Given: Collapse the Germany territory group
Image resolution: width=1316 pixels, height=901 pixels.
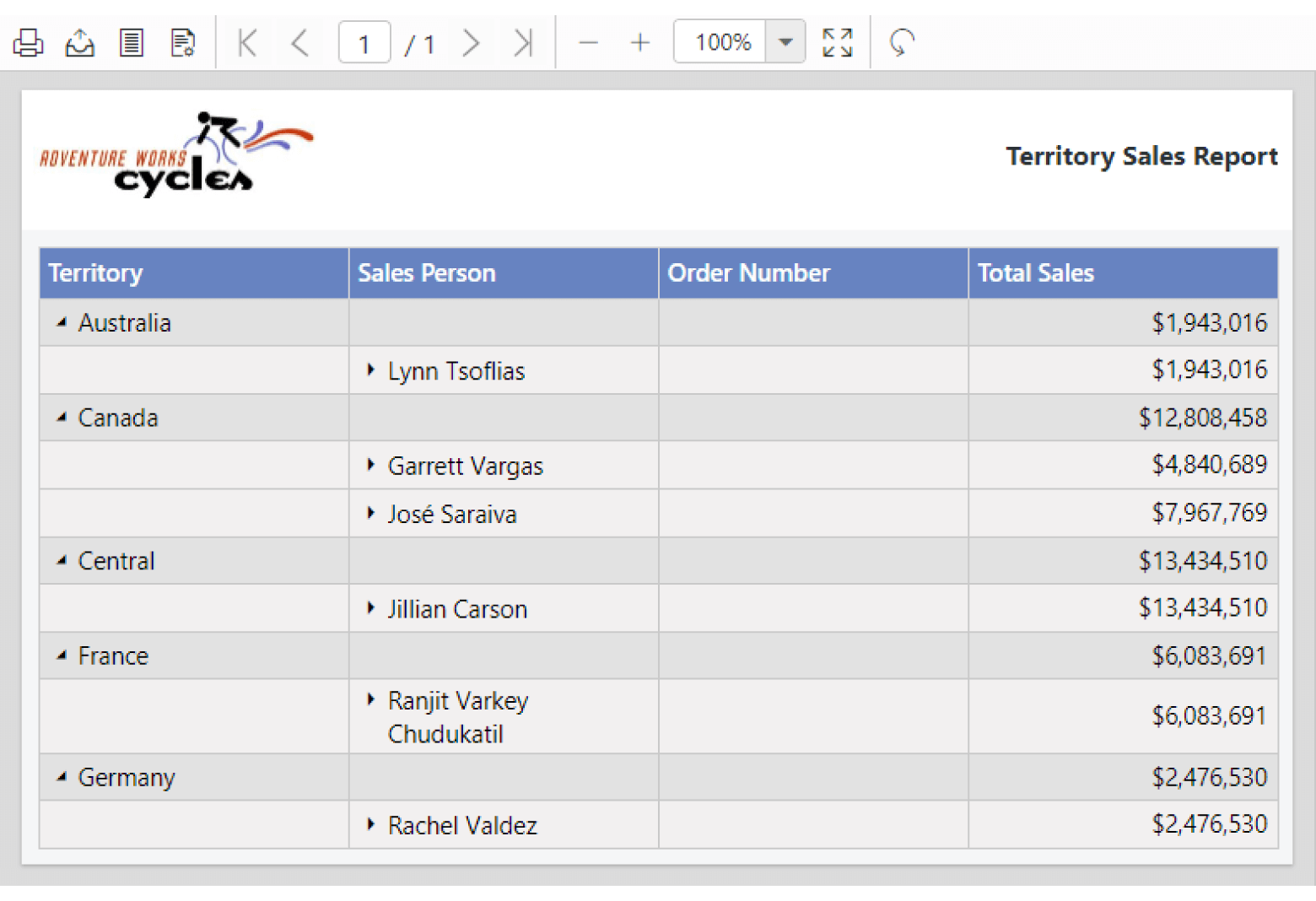Looking at the screenshot, I should 60,776.
